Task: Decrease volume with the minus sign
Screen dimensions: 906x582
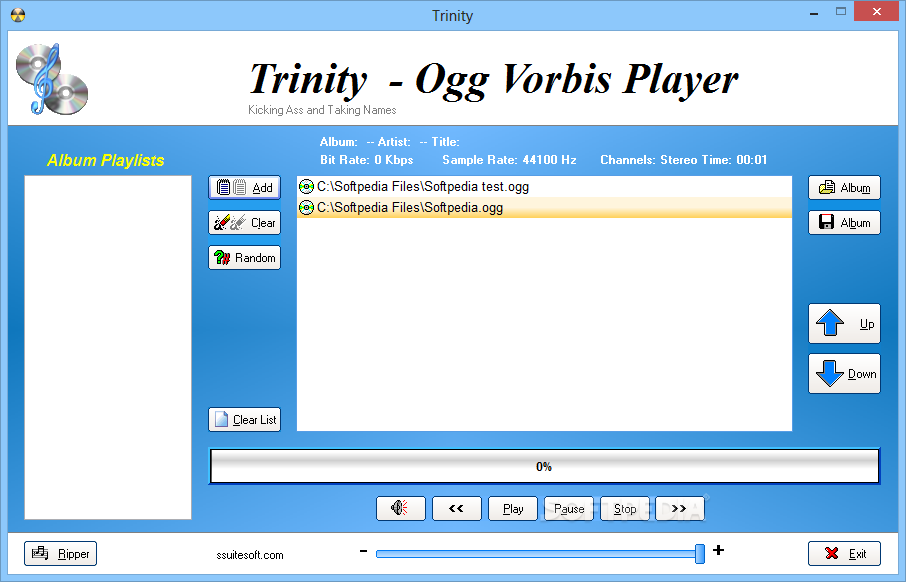Action: [x=363, y=551]
